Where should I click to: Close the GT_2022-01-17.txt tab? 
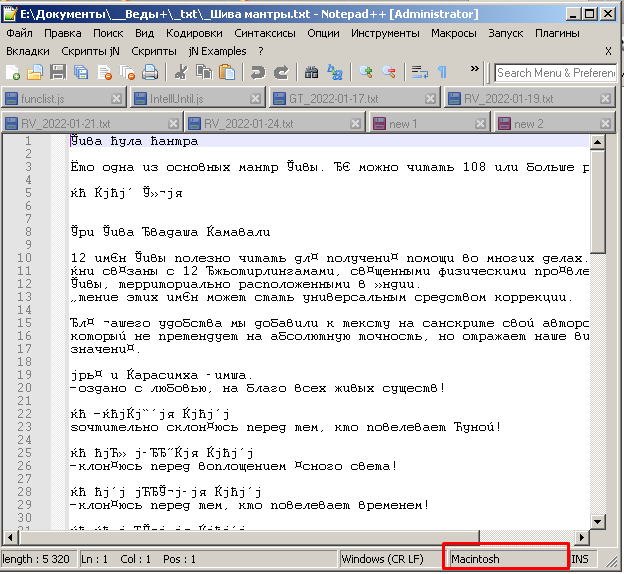[430, 98]
